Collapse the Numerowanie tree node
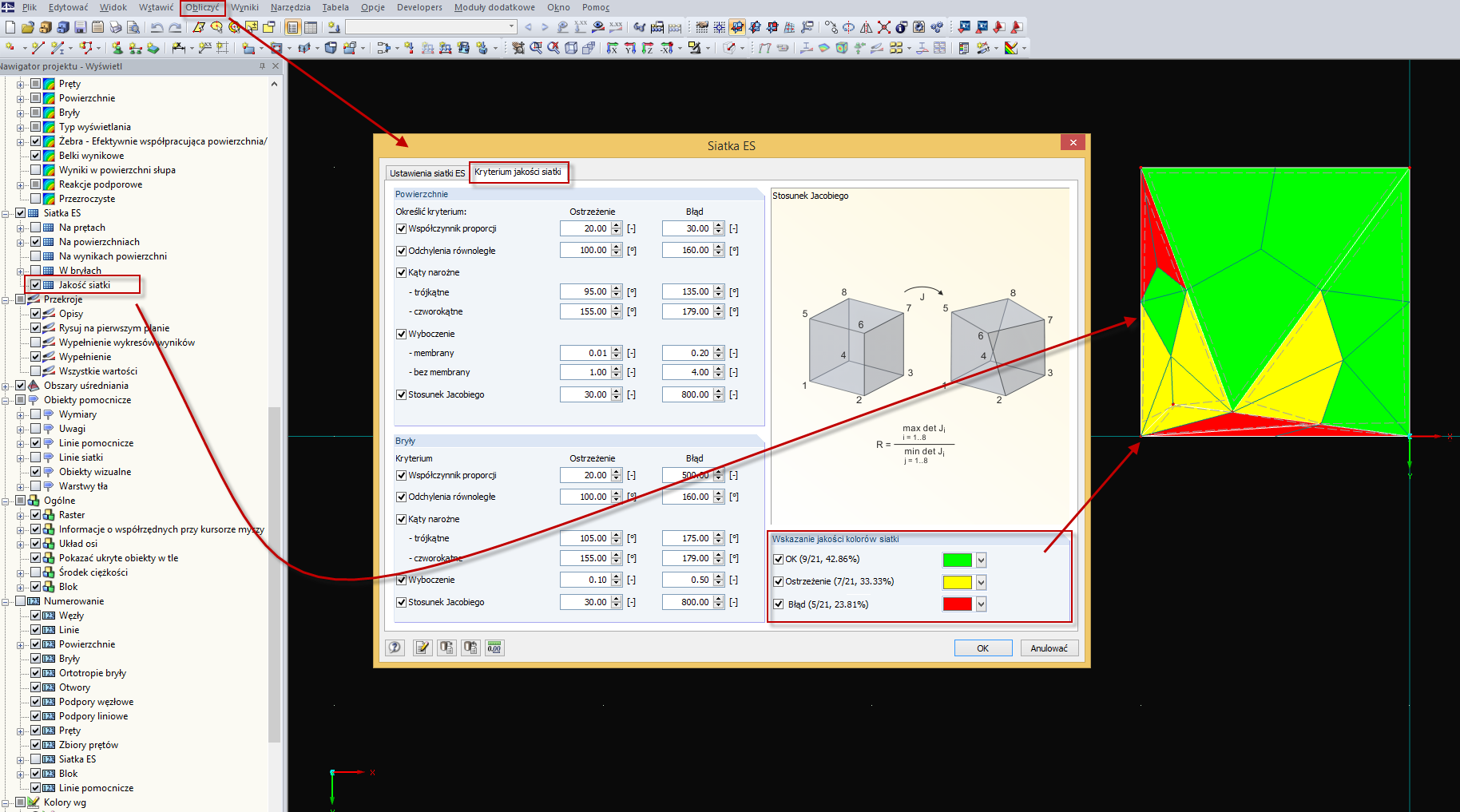Image resolution: width=1460 pixels, height=812 pixels. [6, 601]
